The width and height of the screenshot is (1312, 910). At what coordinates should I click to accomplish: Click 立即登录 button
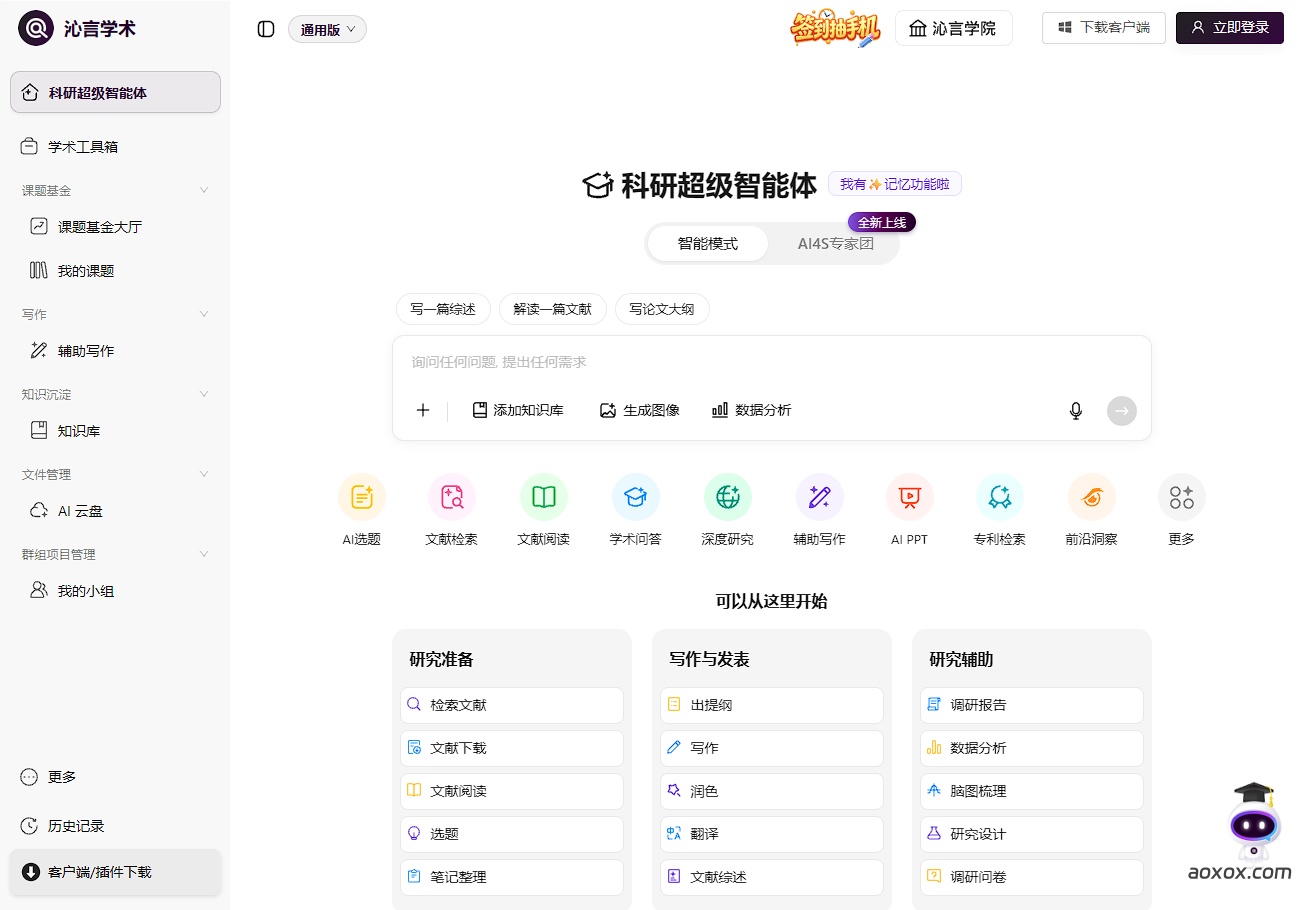(x=1230, y=27)
